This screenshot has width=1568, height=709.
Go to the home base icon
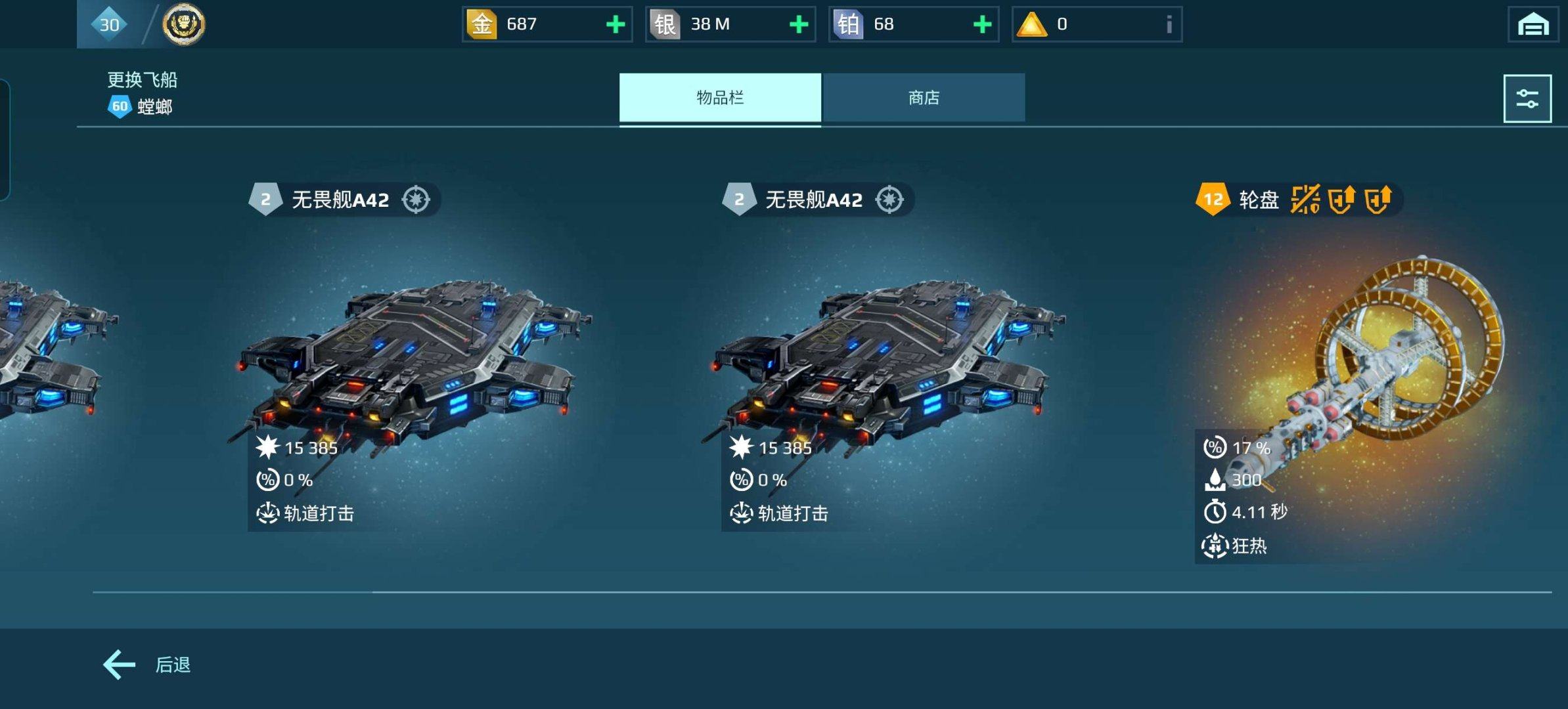click(1533, 24)
